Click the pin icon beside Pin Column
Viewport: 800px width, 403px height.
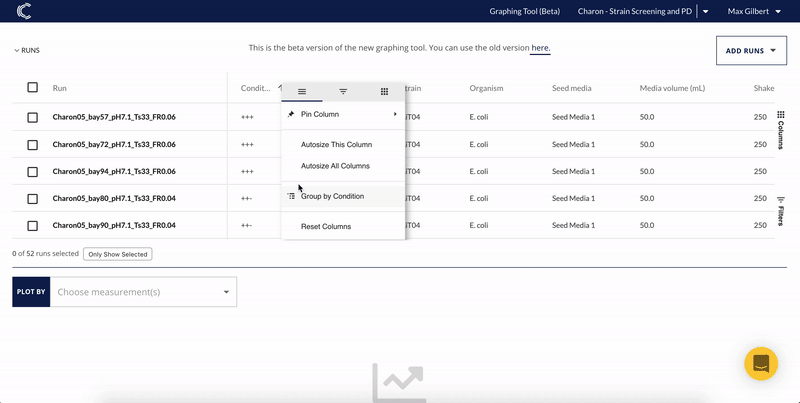(291, 115)
